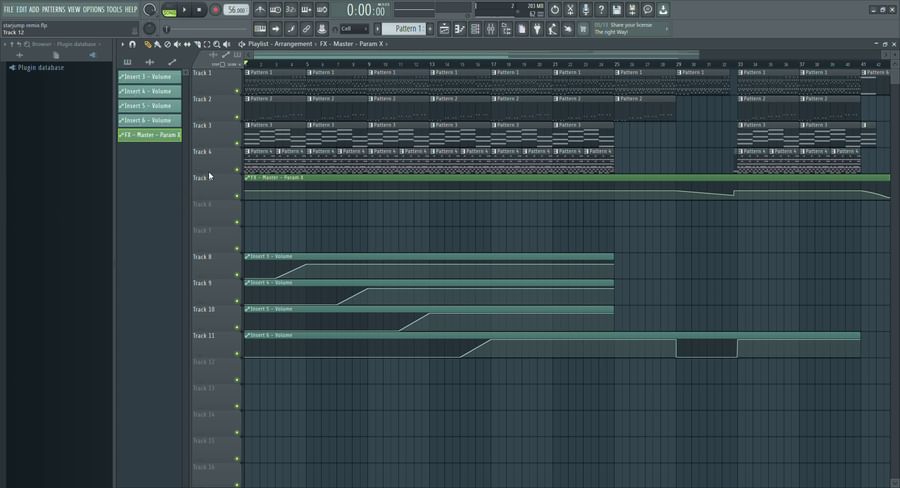The image size is (900, 488).
Task: Select FX - Master - Param X in picker
Action: tap(149, 135)
